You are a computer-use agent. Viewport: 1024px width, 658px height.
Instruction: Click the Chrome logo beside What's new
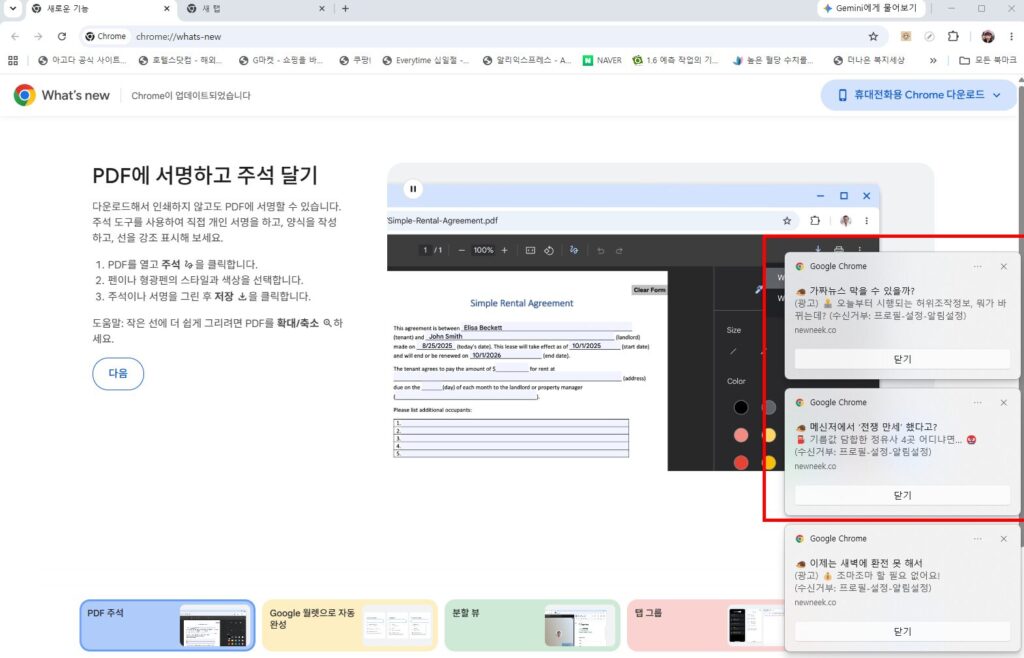point(25,95)
